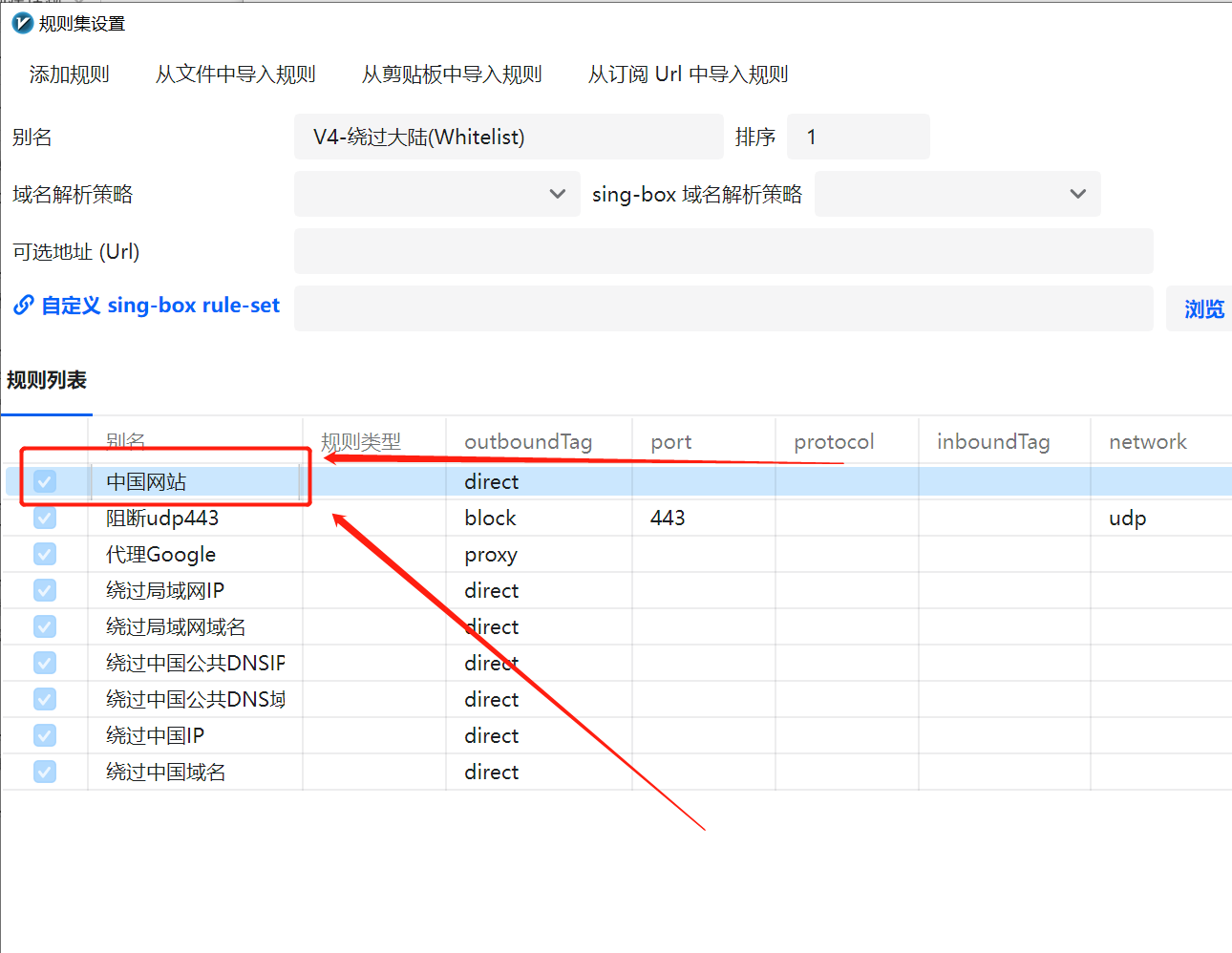This screenshot has height=953, width=1232.
Task: Click the proxy outboundTag cell
Action: point(491,555)
